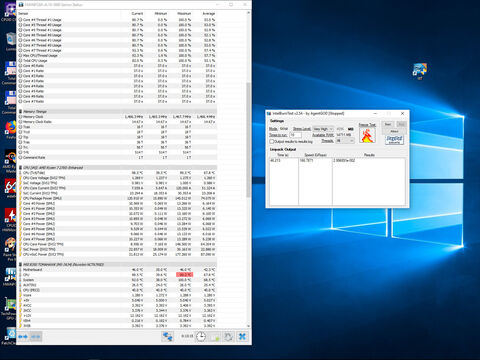Image resolution: width=480 pixels, height=360 pixels.
Task: Select the TechPowerUp GPU-Z desktop icon
Action: (10, 308)
